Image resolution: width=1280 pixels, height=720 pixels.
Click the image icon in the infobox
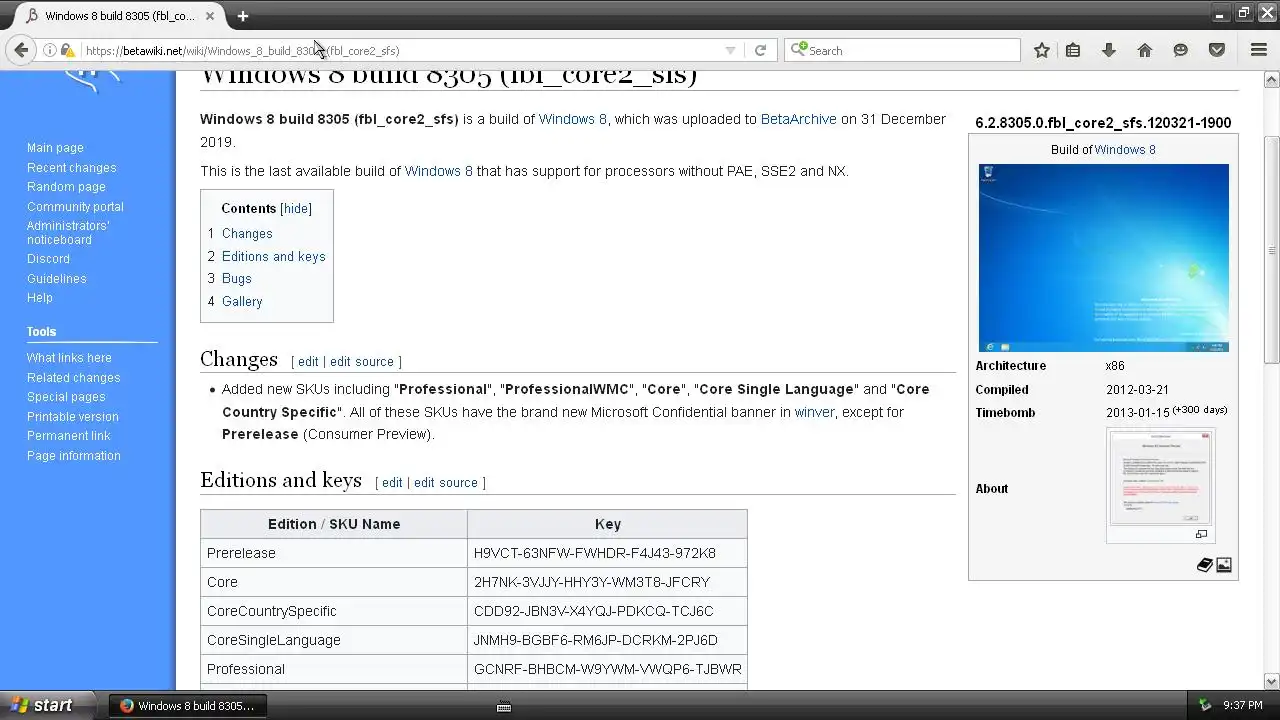(1224, 565)
